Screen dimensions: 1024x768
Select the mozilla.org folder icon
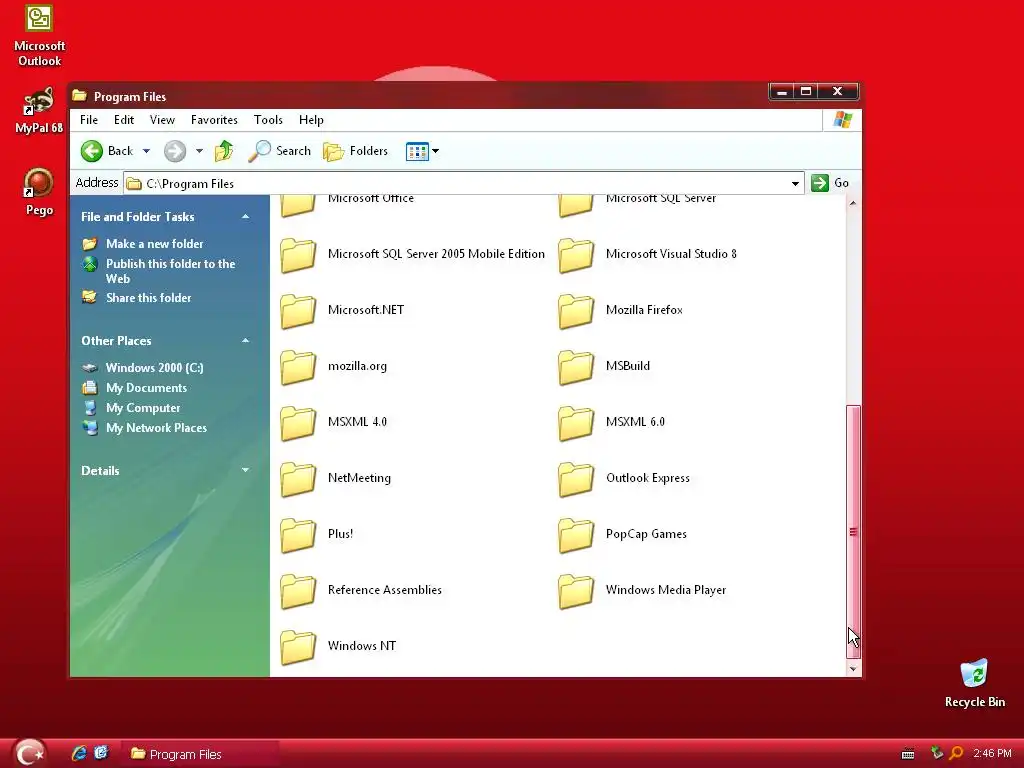click(298, 367)
